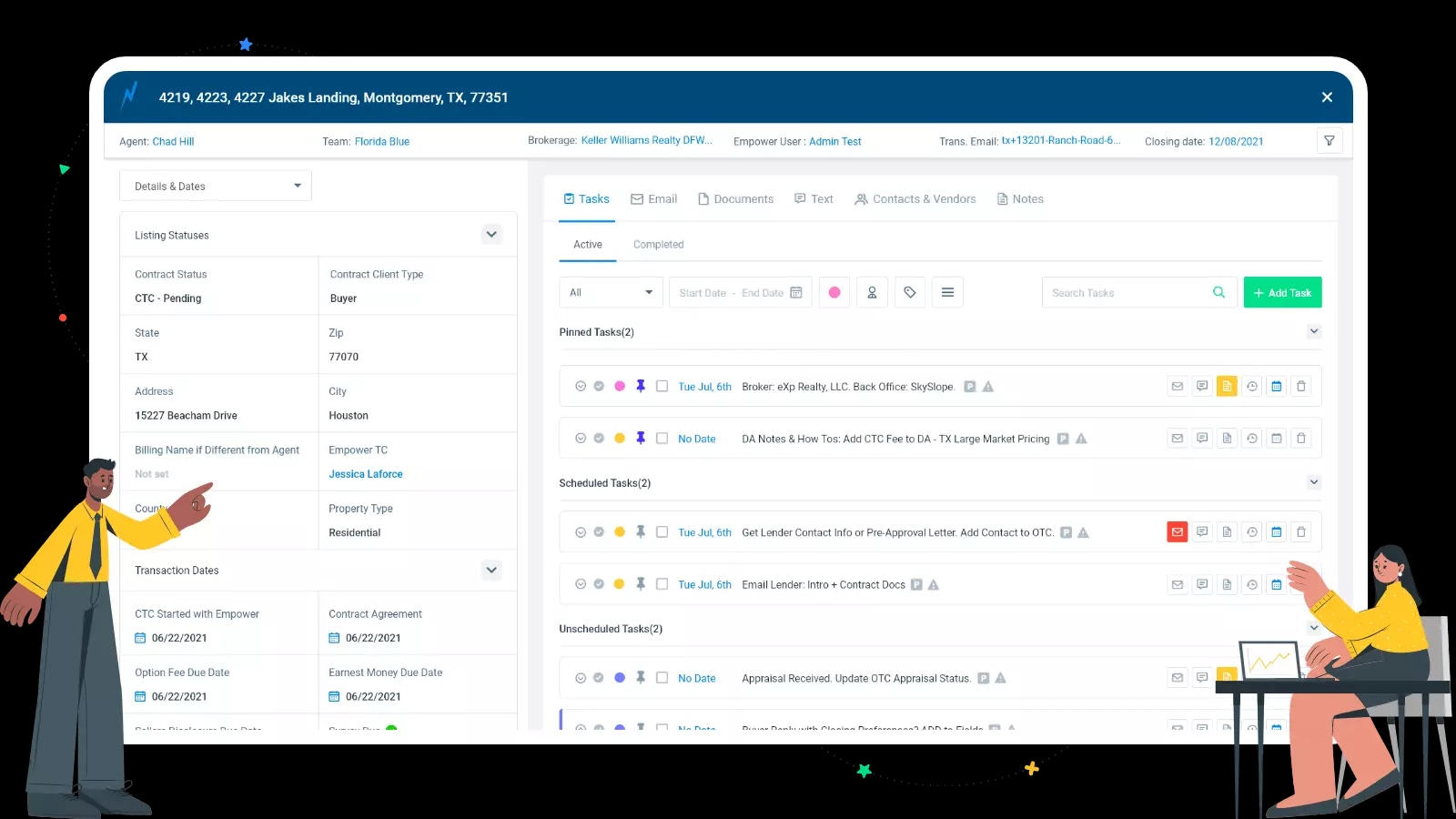Screen dimensions: 1456x819
Task: Check the Broker eXp Realty task checkbox
Action: pyautogui.click(x=662, y=386)
